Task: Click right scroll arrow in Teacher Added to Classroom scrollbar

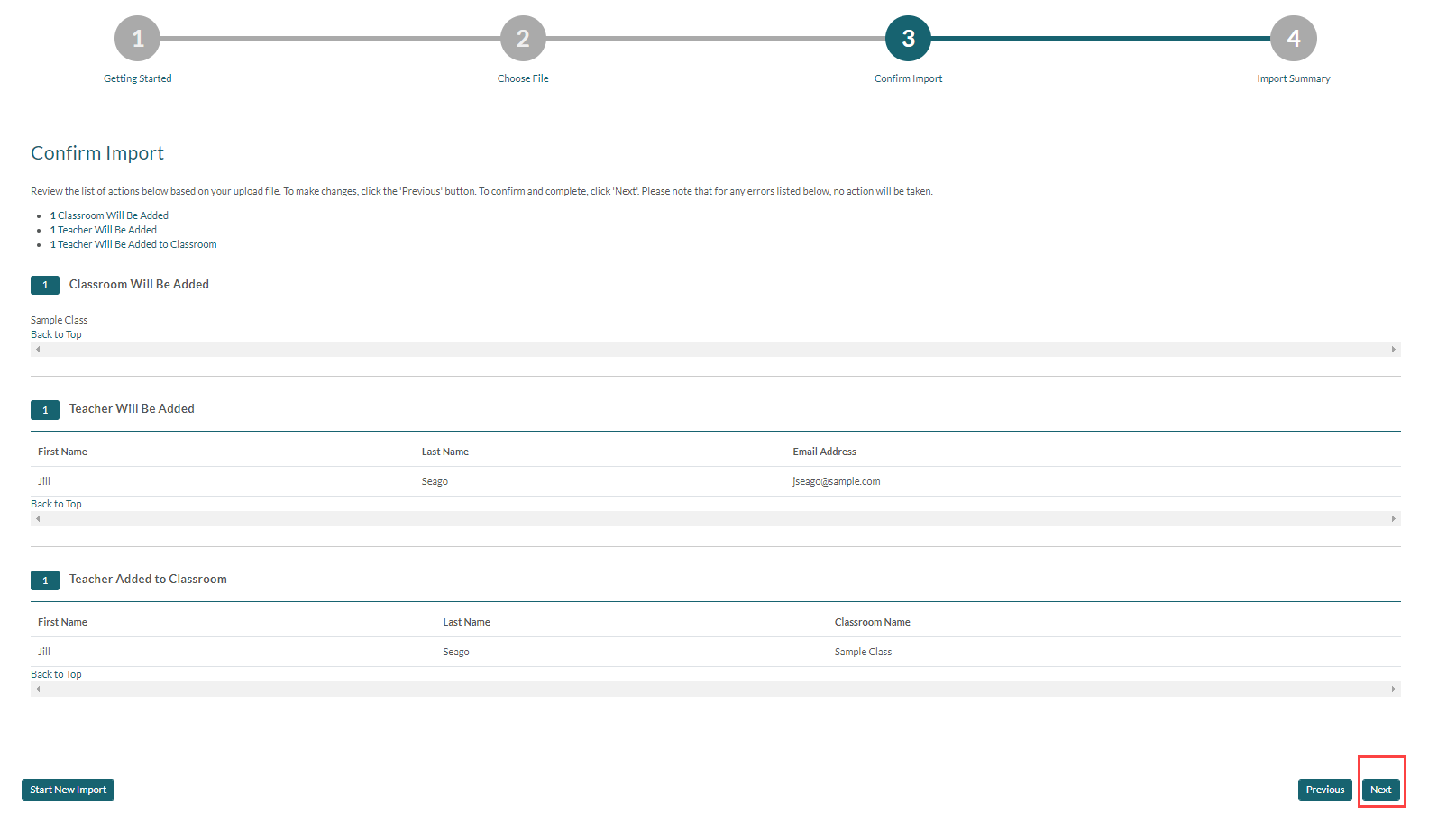Action: point(1393,689)
